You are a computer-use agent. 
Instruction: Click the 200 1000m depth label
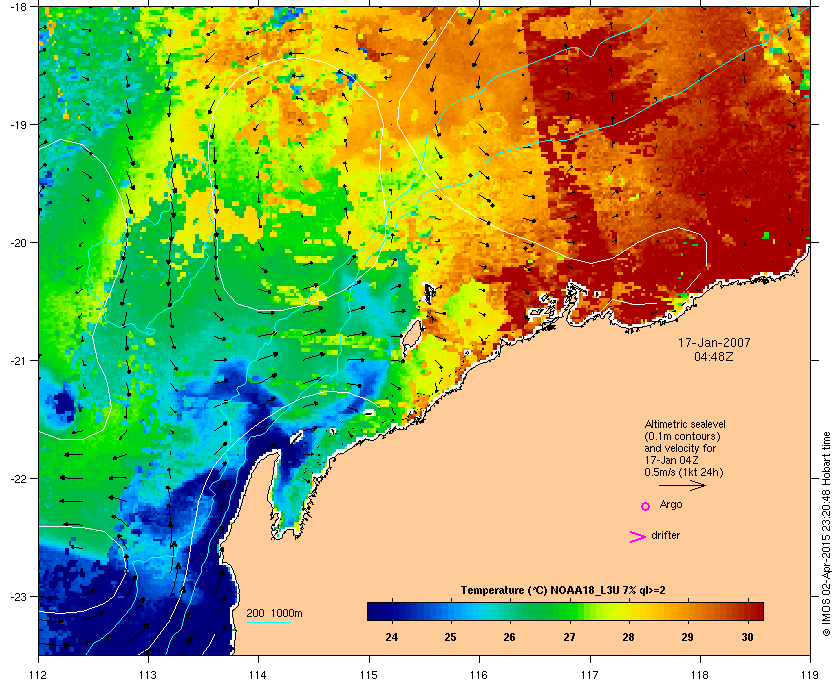tap(274, 614)
